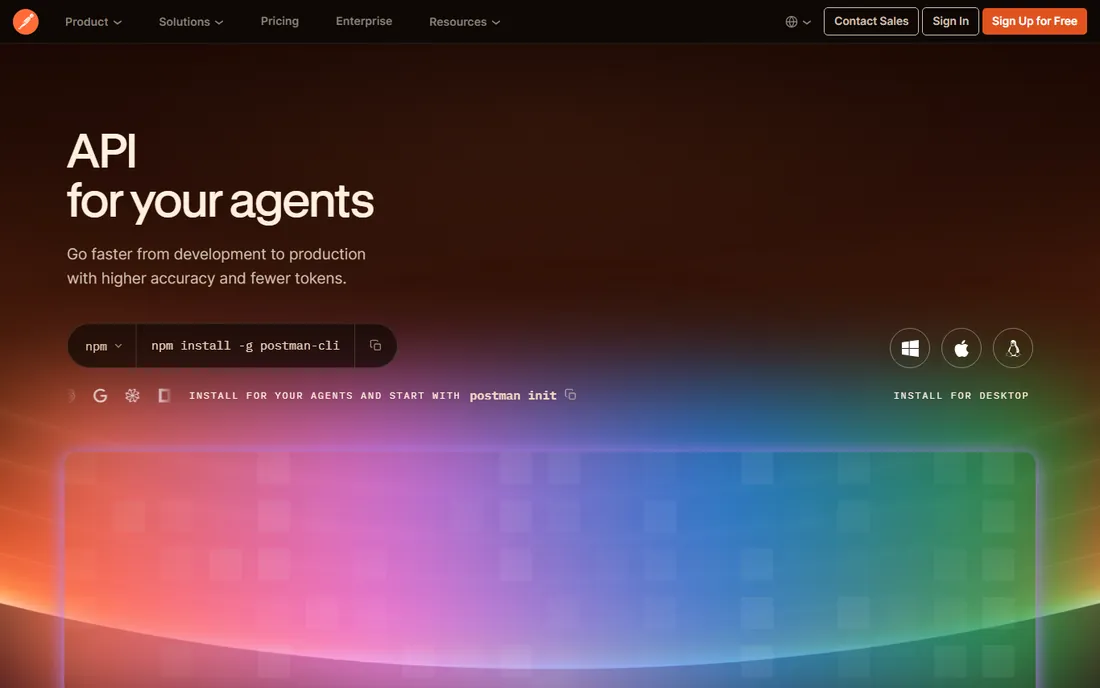Download the Windows desktop app

tap(910, 348)
